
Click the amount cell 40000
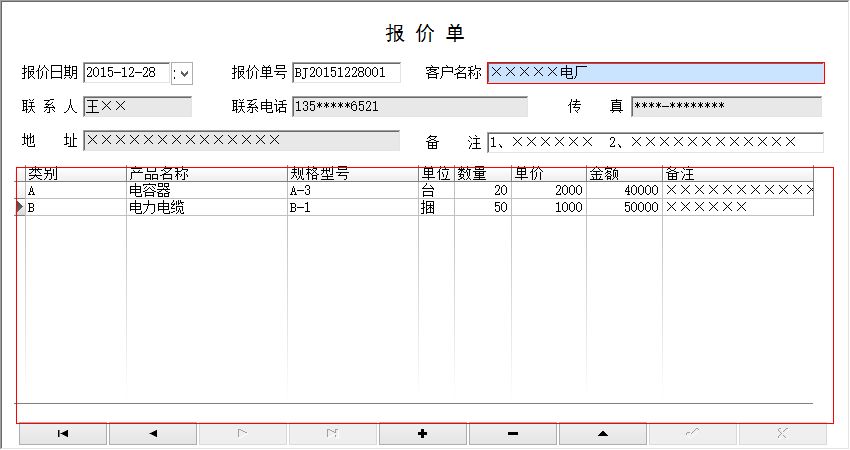[624, 190]
